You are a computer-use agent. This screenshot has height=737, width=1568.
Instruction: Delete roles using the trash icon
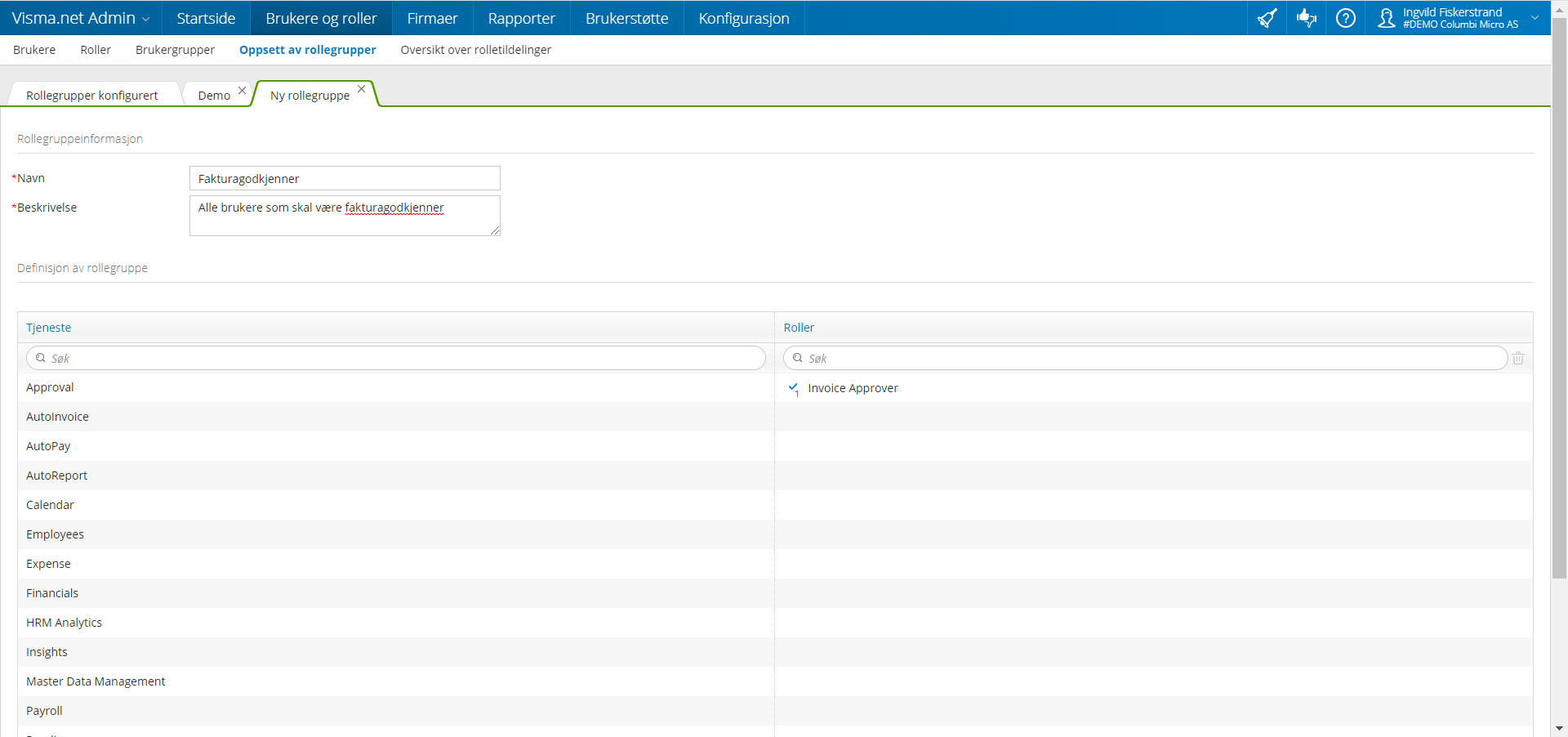[x=1518, y=358]
